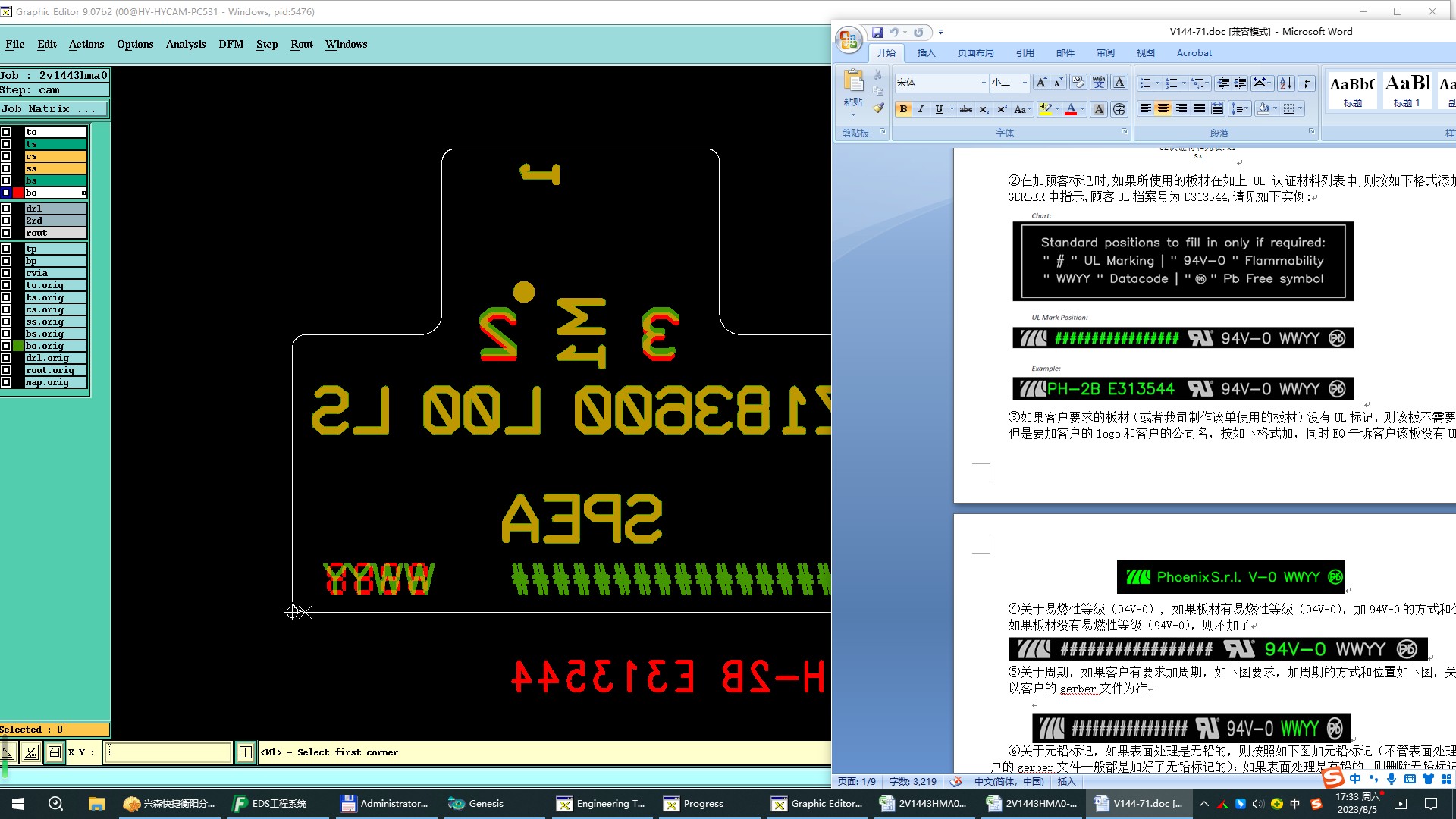The image size is (1456, 819).
Task: Click the grid snap icon in Graphic Editor bottom bar
Action: [55, 752]
